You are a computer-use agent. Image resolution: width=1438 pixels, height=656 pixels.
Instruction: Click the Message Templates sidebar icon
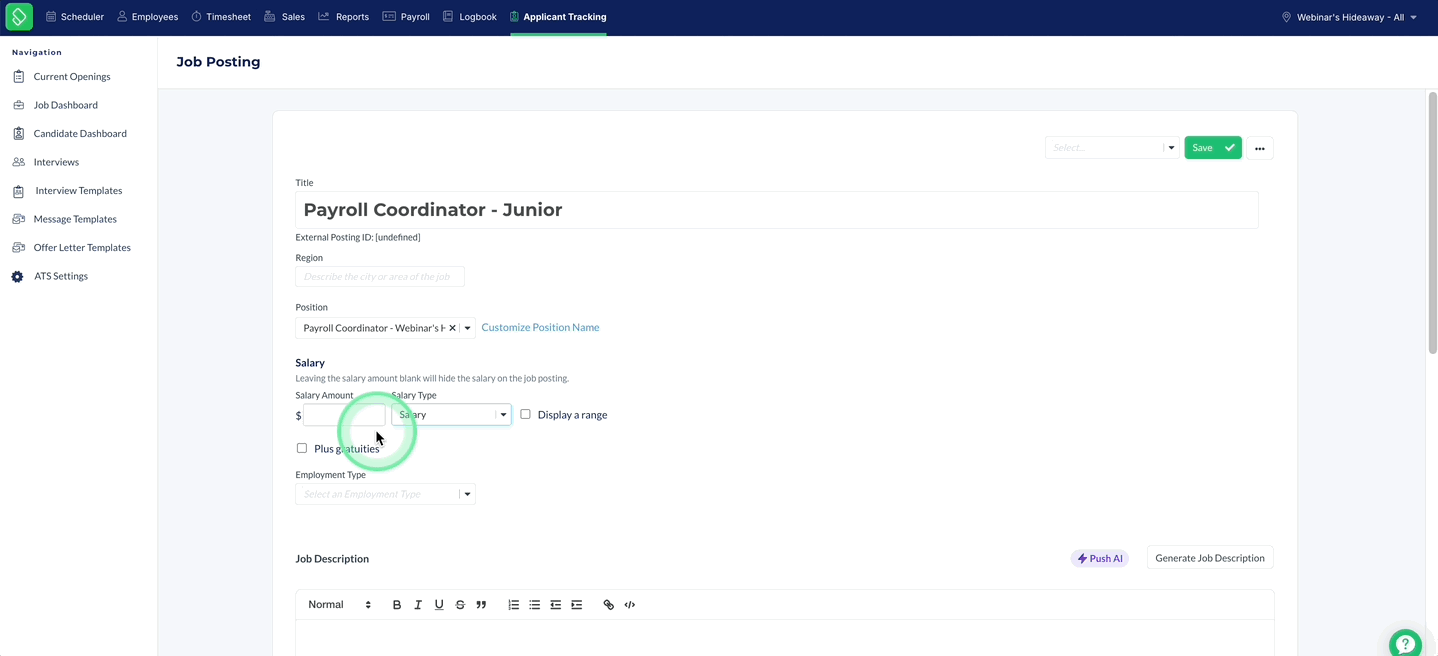tap(18, 219)
